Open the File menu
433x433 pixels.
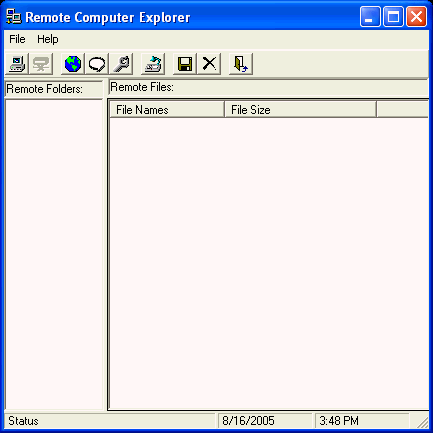point(17,39)
